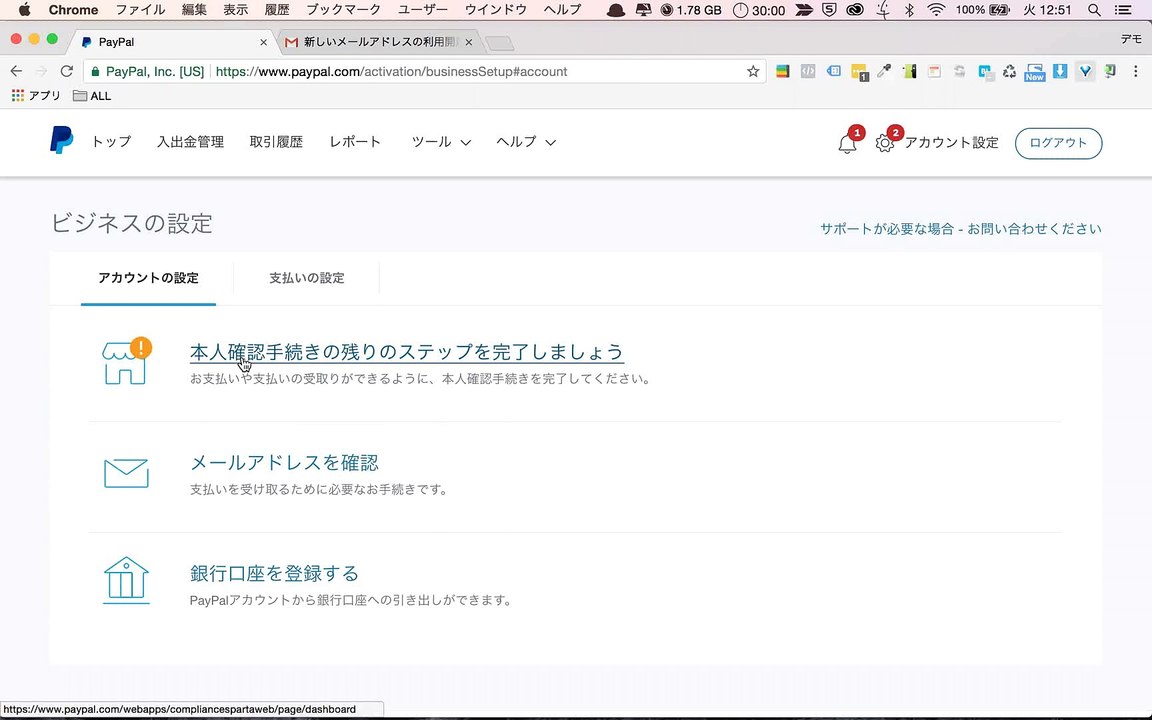
Task: Switch to 支払いの設定 tab
Action: tap(306, 278)
